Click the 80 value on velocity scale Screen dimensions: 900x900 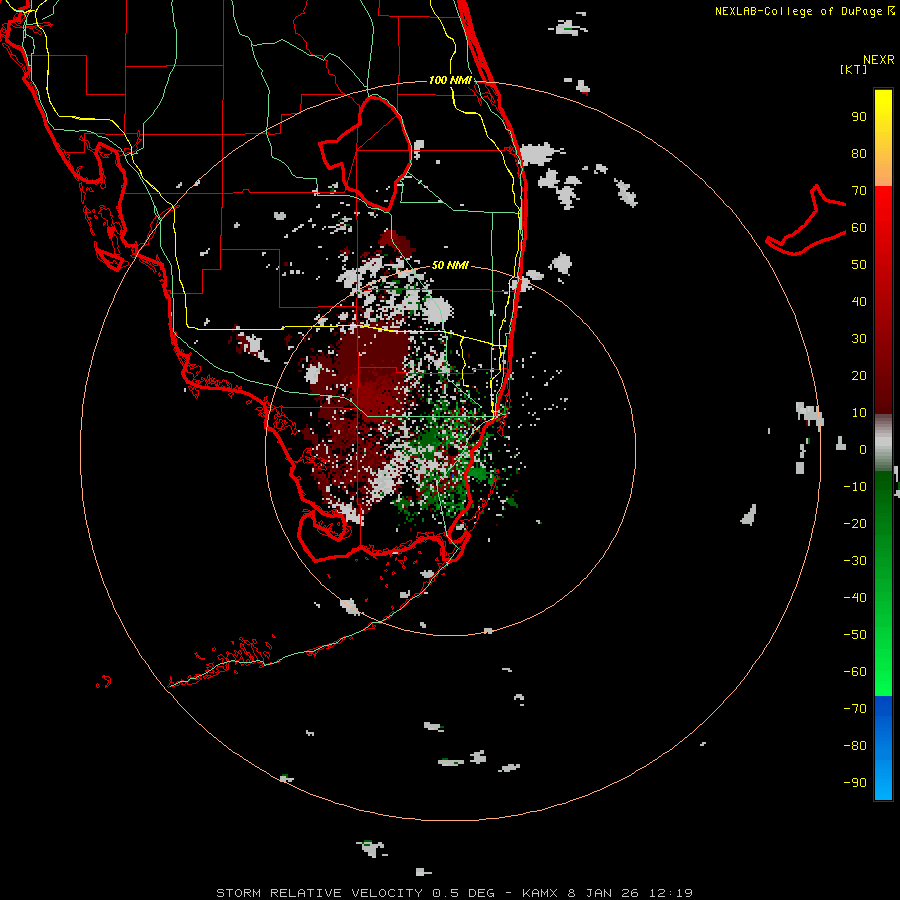(859, 154)
